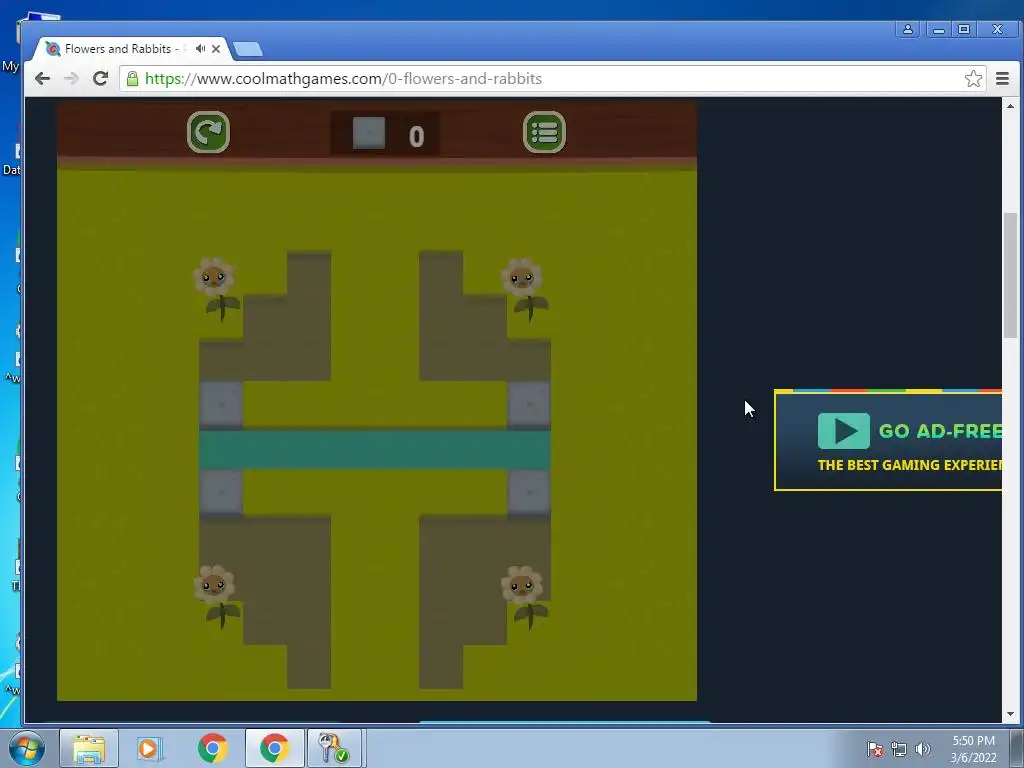Click the GO AD-FREE banner play button
The image size is (1024, 768).
[844, 430]
